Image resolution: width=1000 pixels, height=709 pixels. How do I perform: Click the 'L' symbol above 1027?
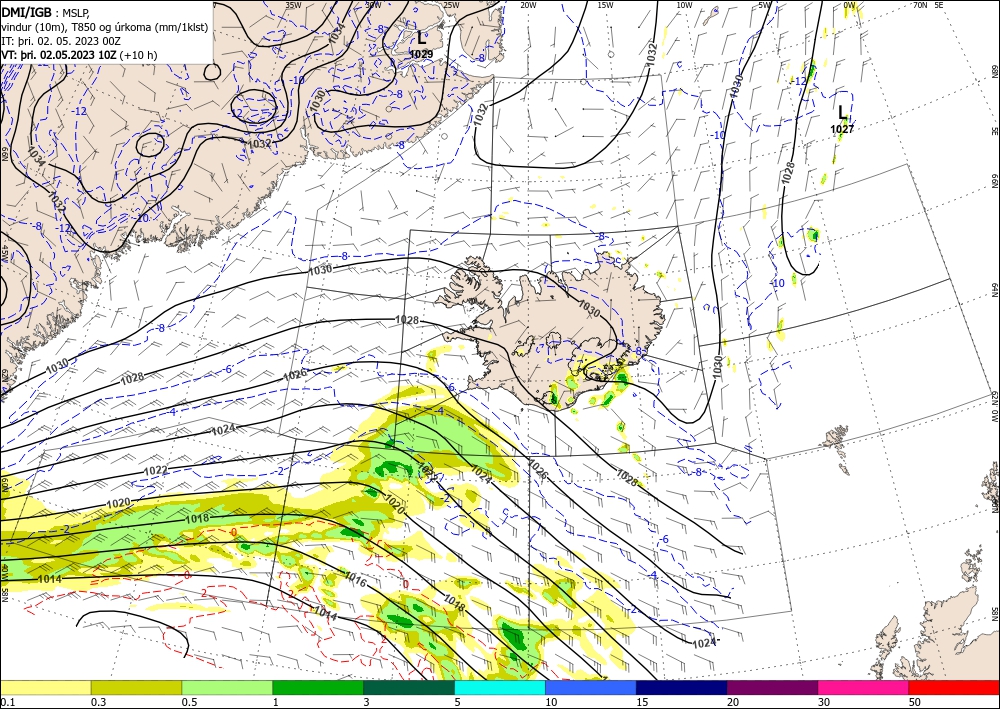click(842, 113)
